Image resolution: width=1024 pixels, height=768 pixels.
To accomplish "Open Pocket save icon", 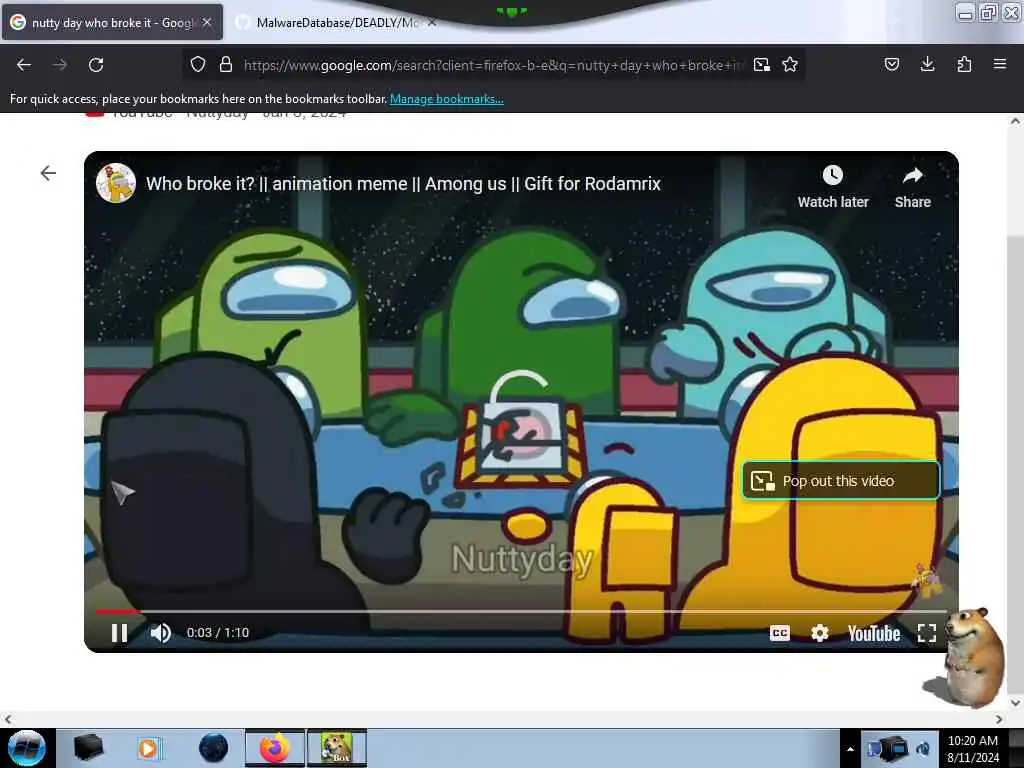I will [x=892, y=64].
